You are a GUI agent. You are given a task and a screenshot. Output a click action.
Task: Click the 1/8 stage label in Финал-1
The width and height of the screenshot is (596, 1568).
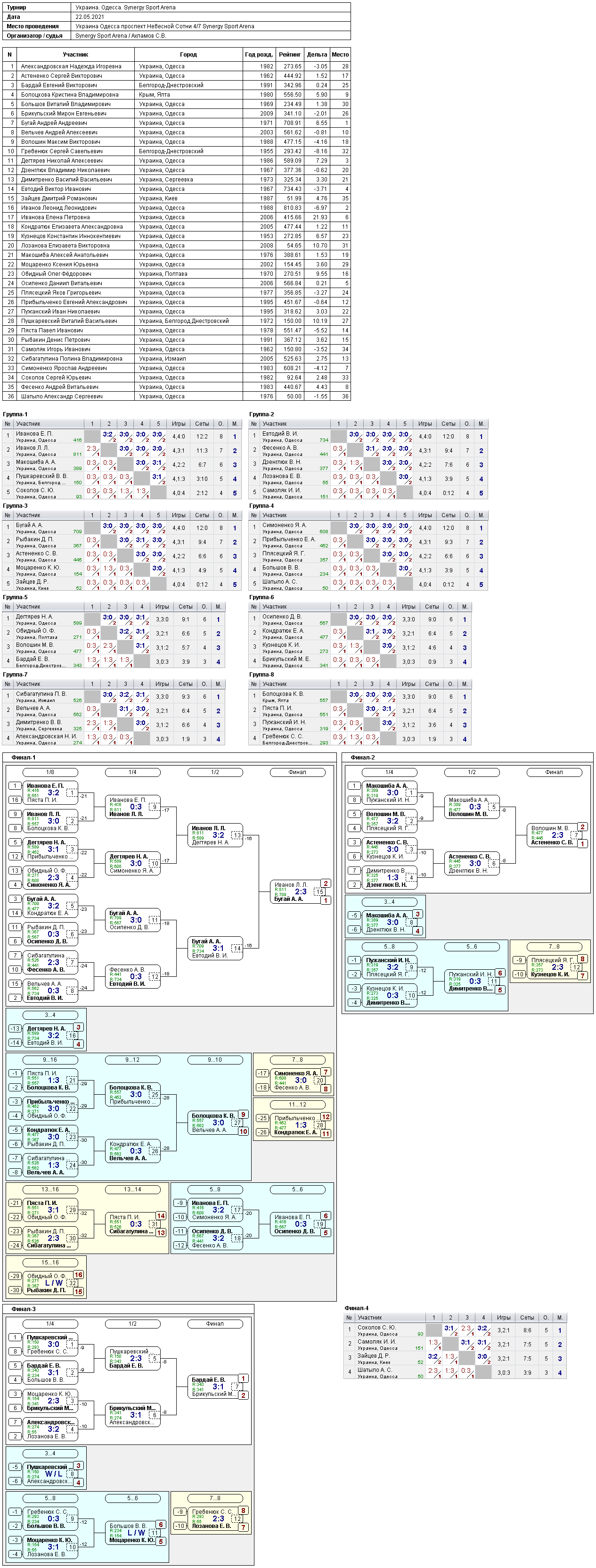tap(50, 772)
